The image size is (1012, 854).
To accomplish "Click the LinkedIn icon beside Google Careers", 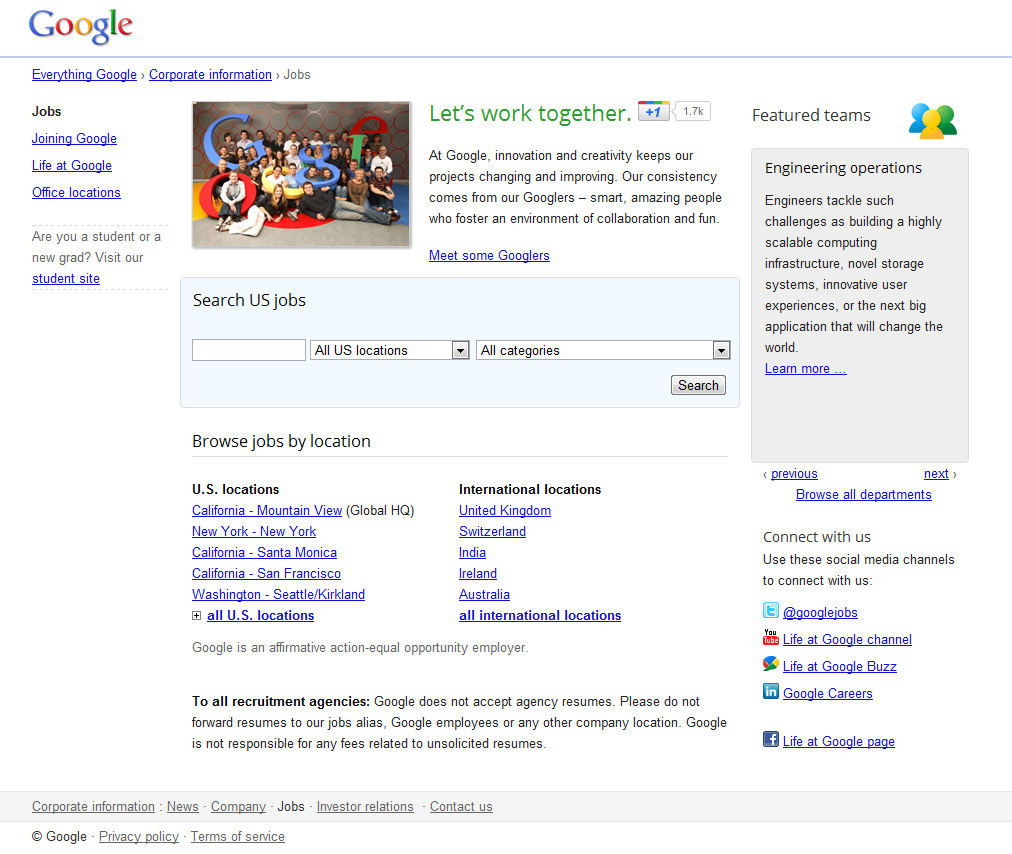I will [771, 691].
